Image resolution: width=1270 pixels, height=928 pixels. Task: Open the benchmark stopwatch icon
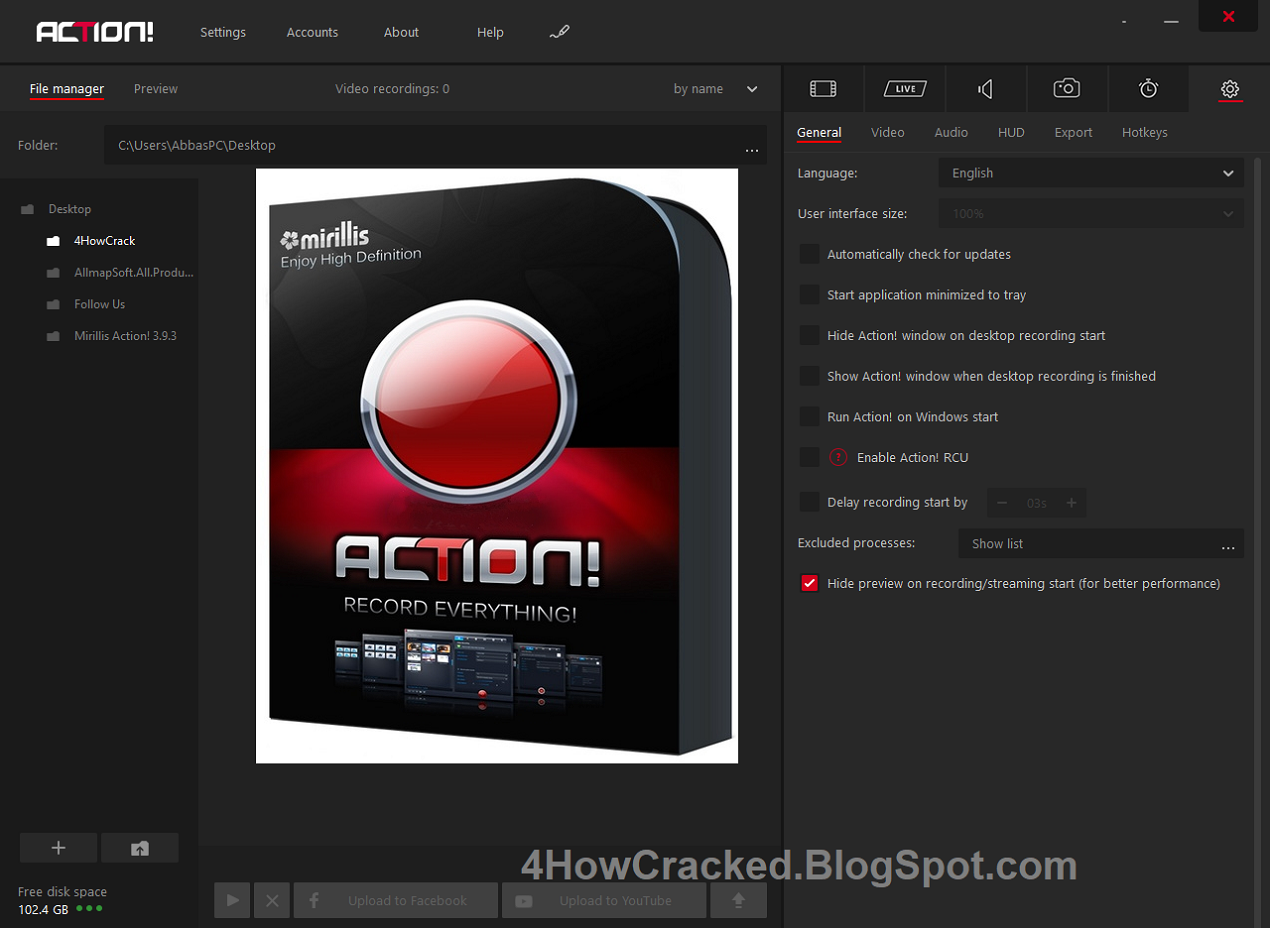(x=1148, y=89)
